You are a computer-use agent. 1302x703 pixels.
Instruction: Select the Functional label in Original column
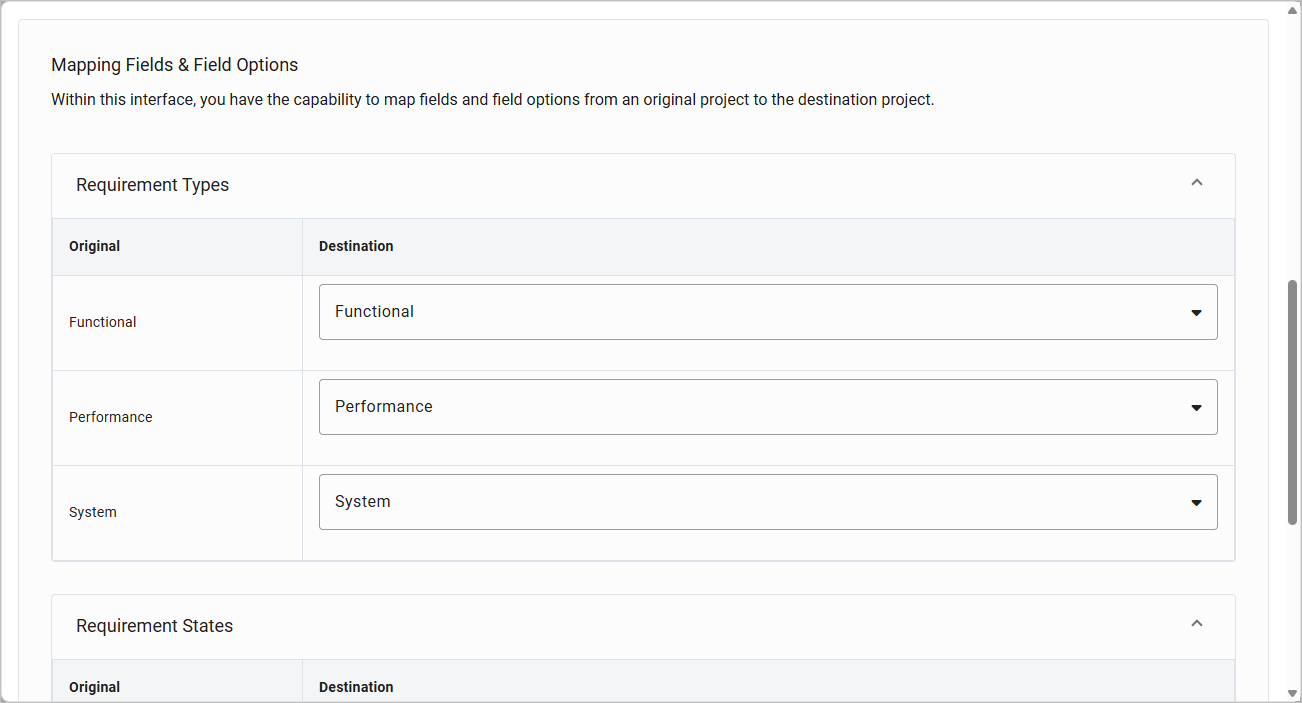click(103, 322)
